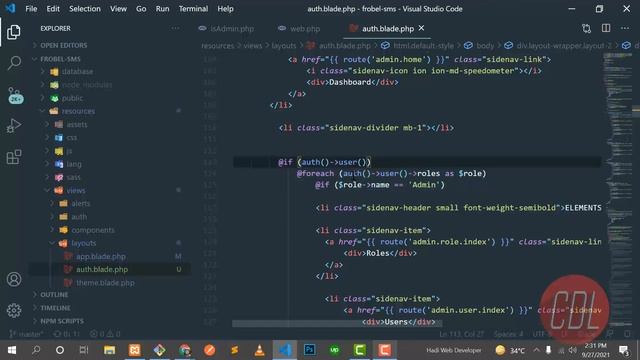640x360 pixels.
Task: Close the auth.blade.php tab
Action: [421, 28]
